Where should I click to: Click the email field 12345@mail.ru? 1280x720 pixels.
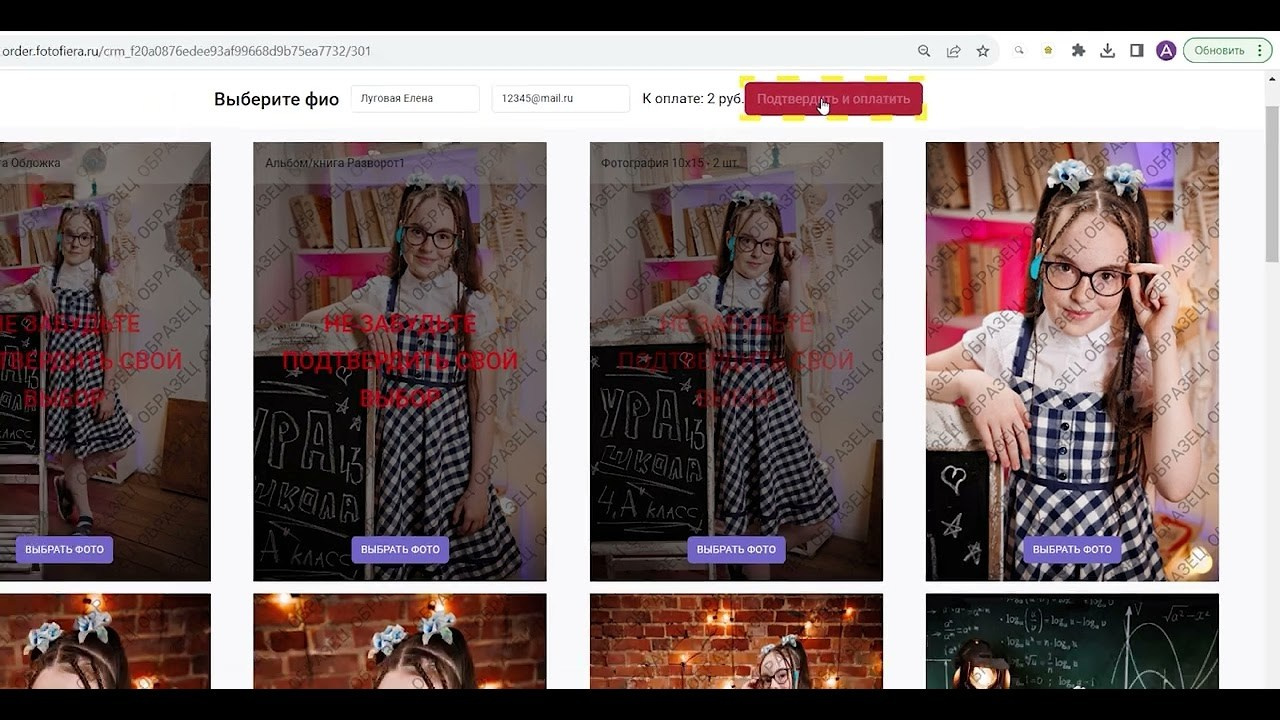[x=560, y=99]
